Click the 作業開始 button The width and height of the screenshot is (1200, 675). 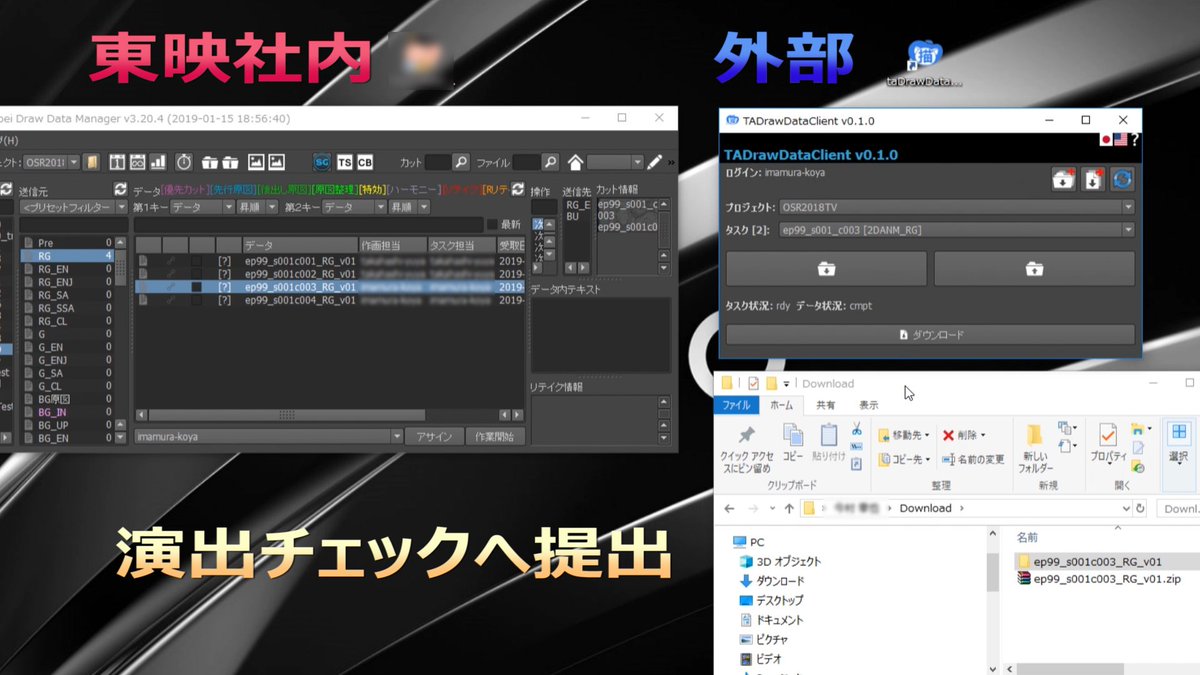click(496, 436)
